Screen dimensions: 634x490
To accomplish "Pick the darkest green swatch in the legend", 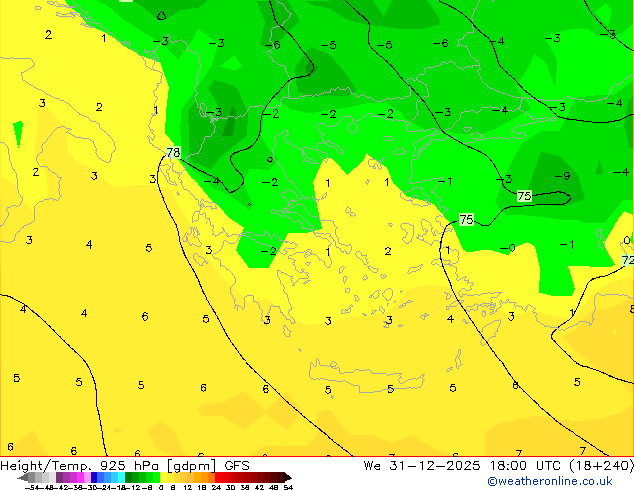I will (129, 478).
